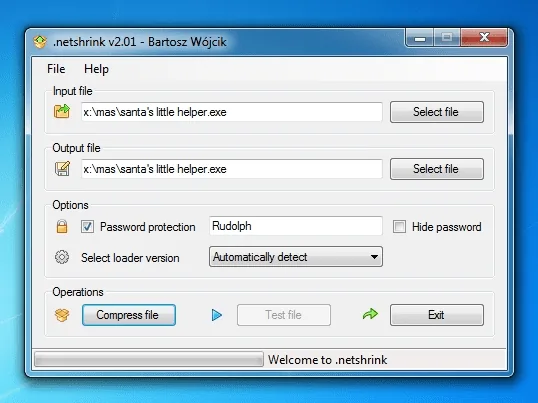Click the green arrow exit icon
Screen dimensions: 538x403
click(370, 314)
